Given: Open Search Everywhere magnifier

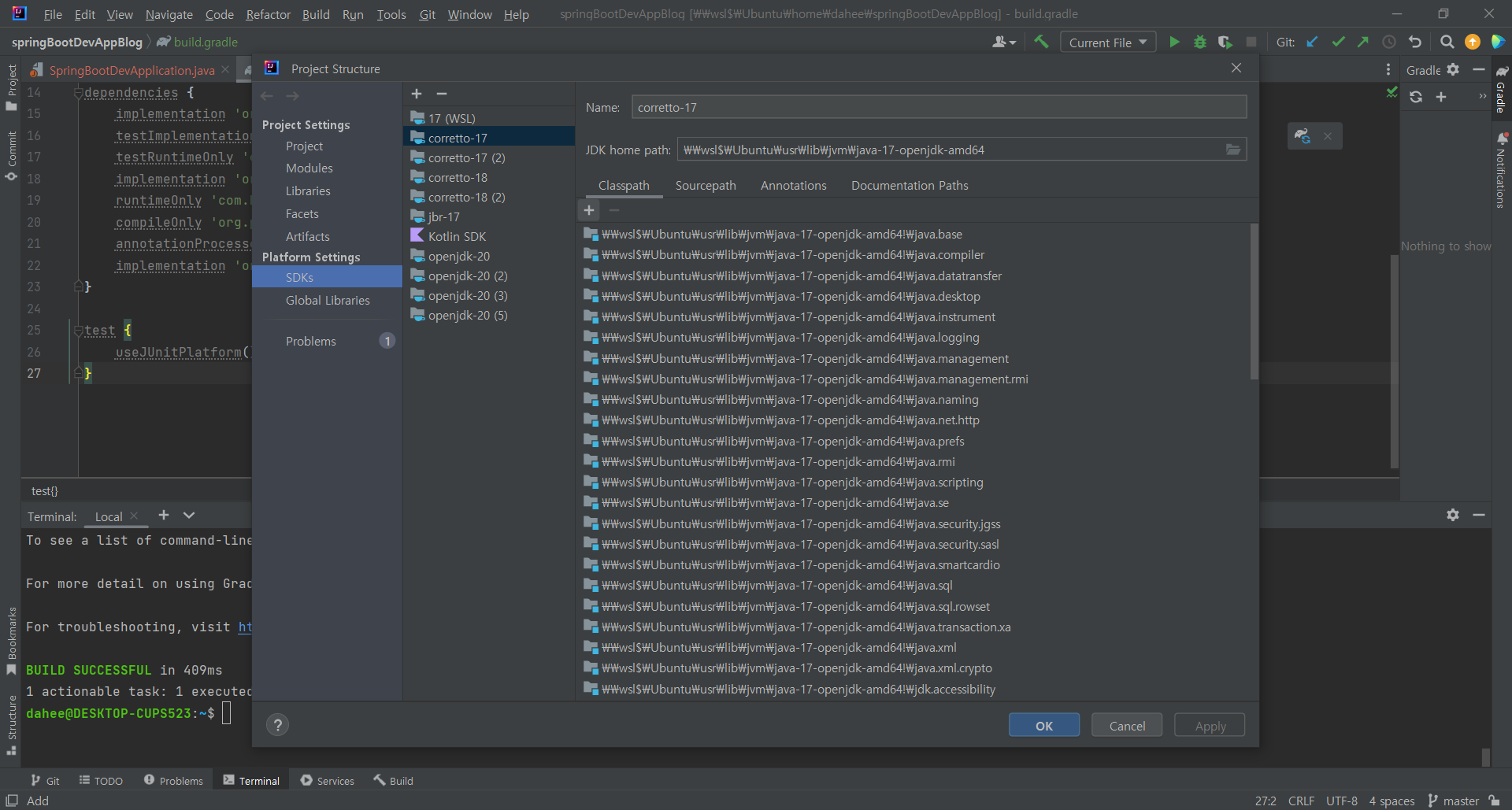Looking at the screenshot, I should [1447, 42].
